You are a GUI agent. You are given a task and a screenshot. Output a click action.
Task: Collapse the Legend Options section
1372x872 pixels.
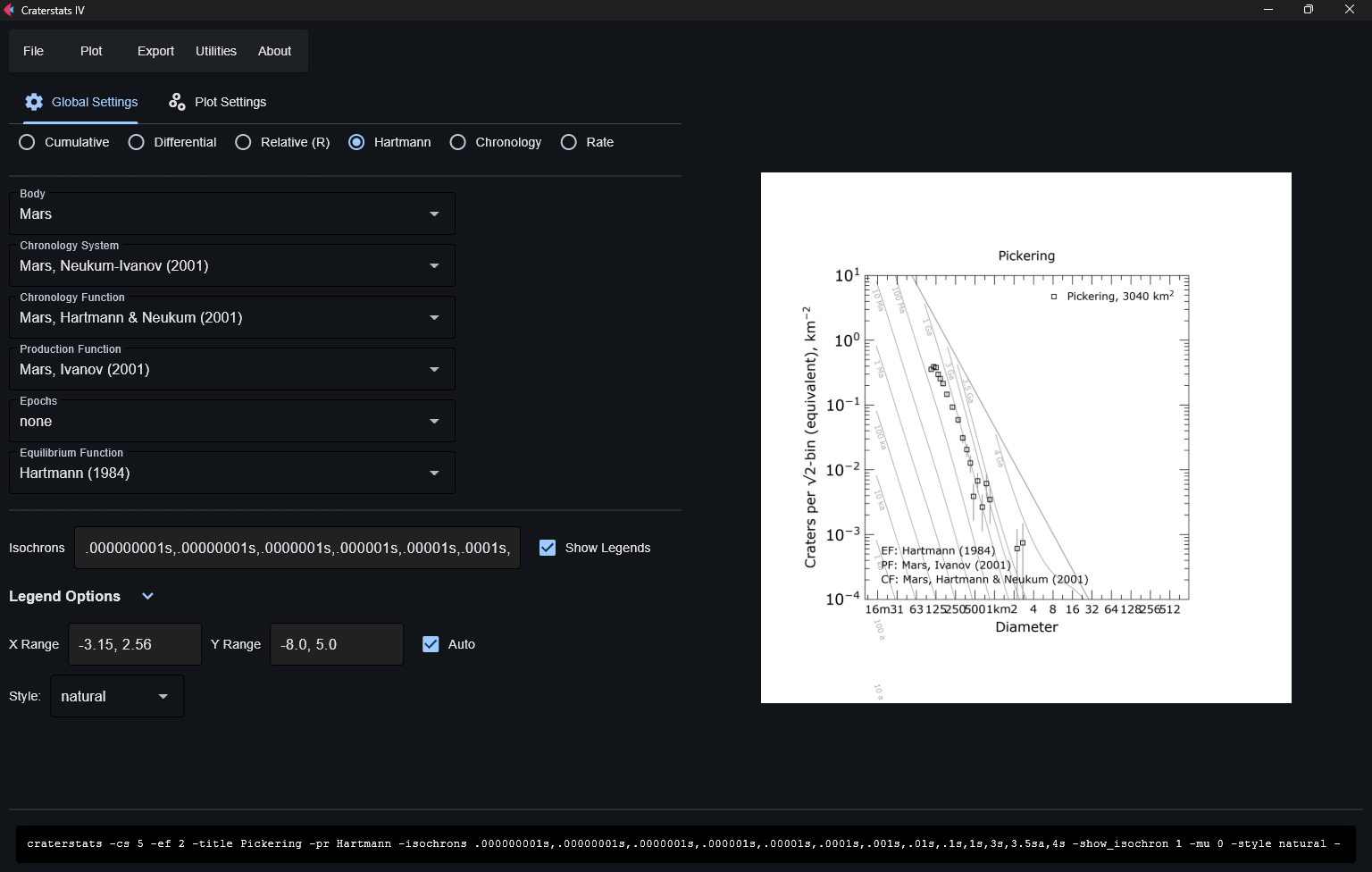pyautogui.click(x=147, y=596)
